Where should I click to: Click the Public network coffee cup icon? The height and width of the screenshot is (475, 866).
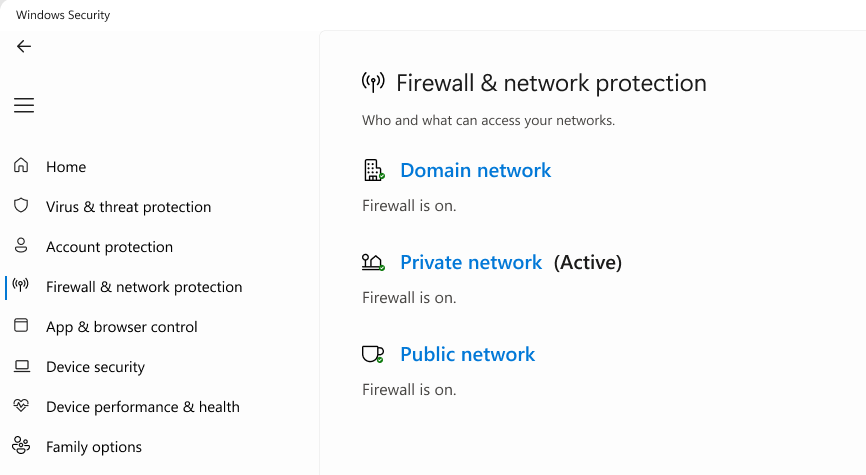[x=373, y=354]
